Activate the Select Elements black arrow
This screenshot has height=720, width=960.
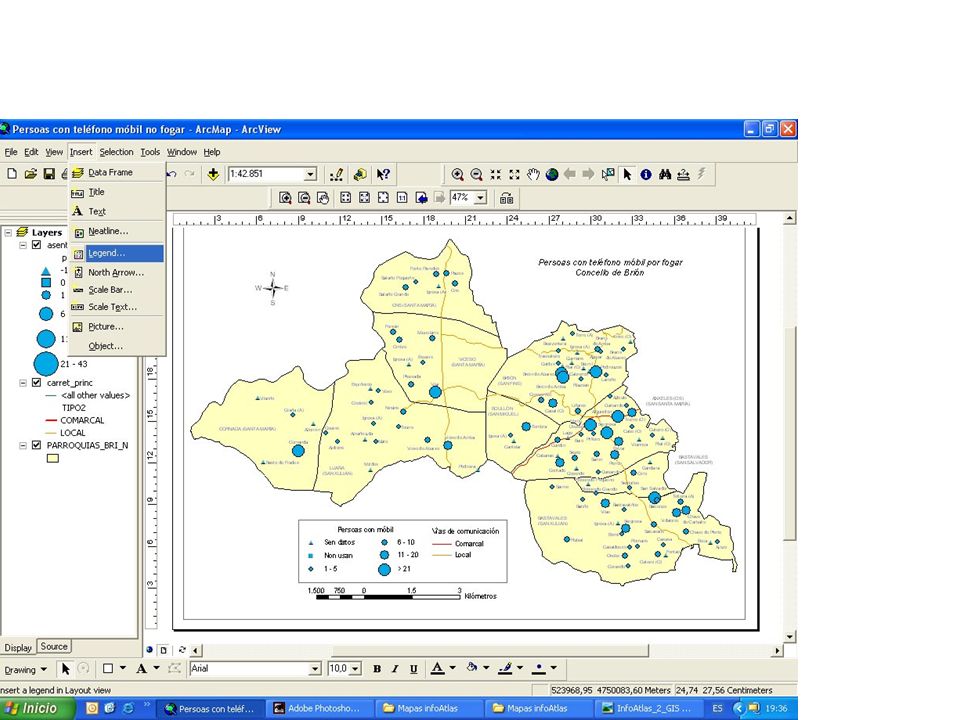[627, 174]
